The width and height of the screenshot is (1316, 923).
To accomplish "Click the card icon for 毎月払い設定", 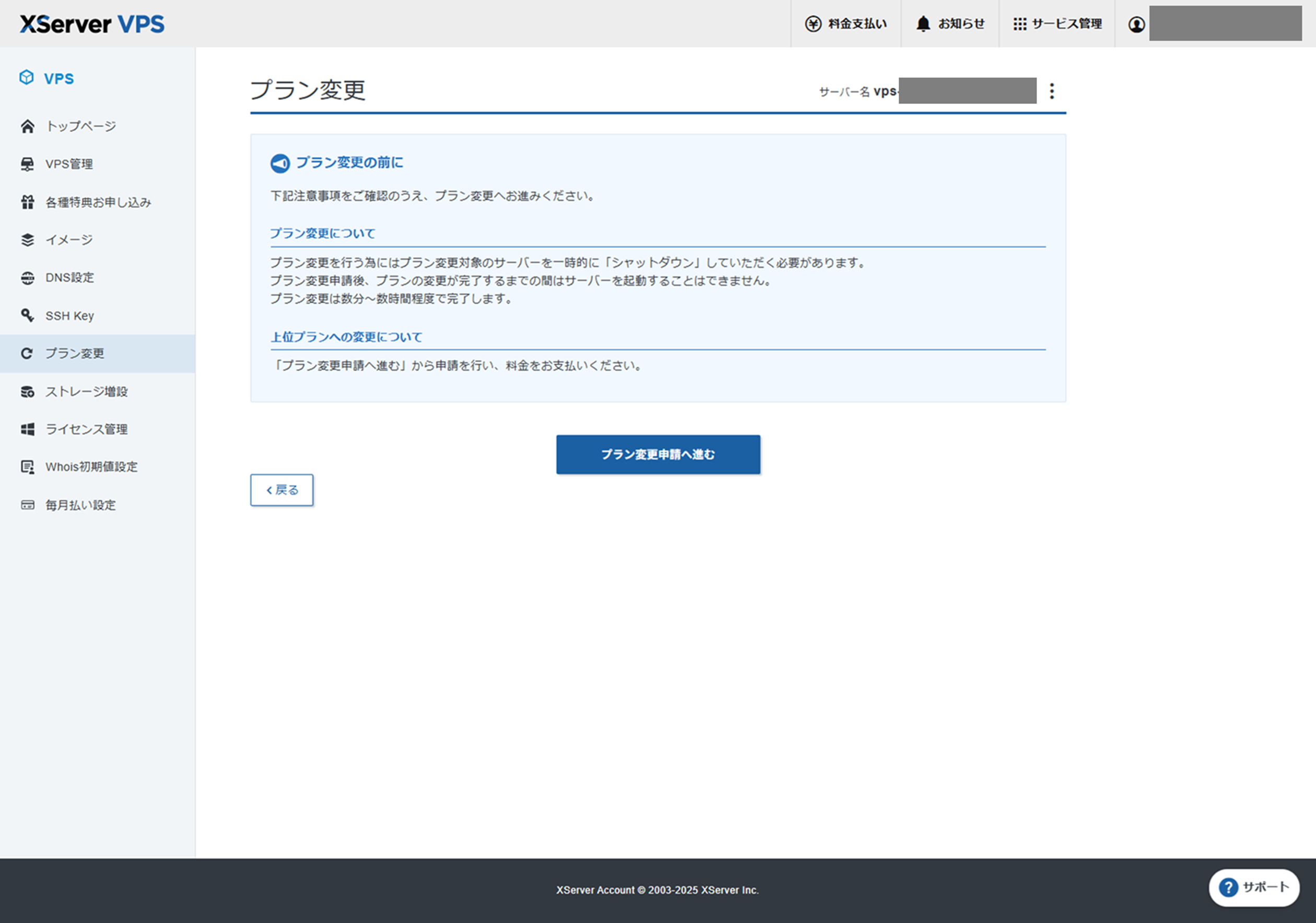I will point(28,505).
